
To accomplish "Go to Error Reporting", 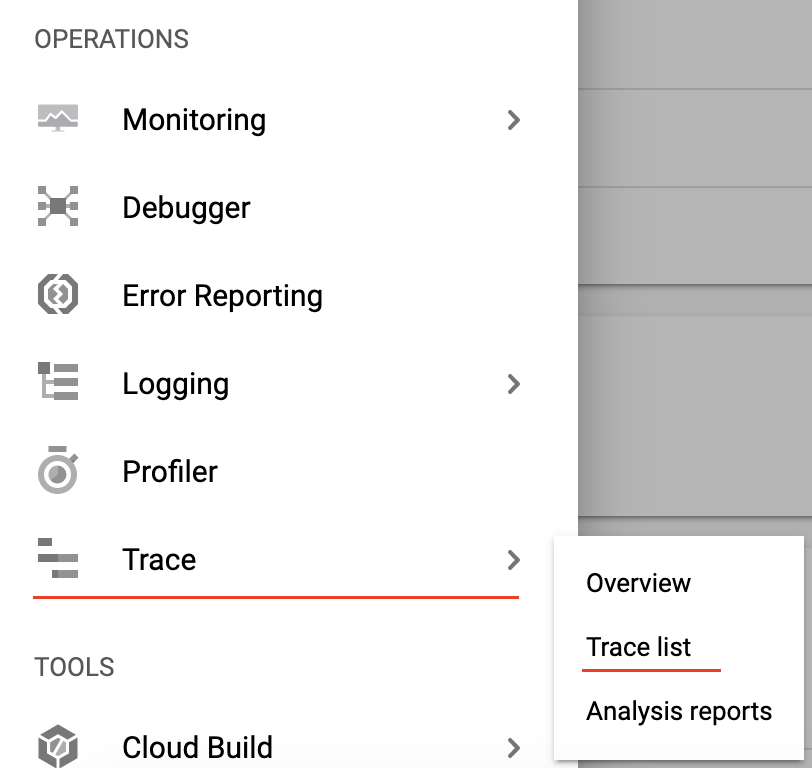I will (222, 296).
